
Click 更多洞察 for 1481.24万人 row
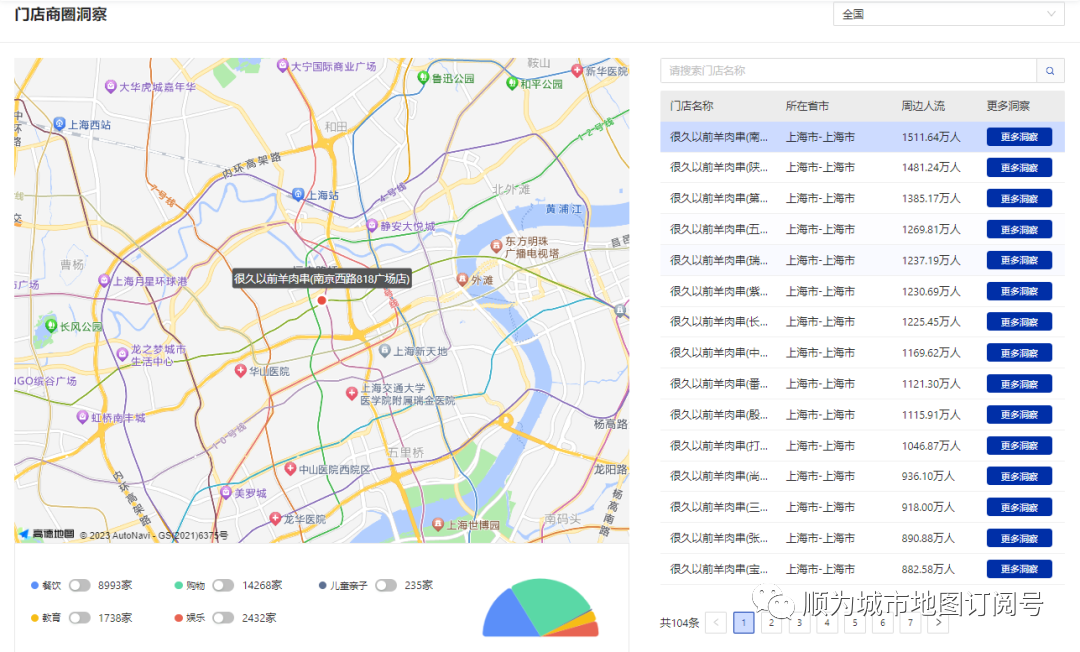tap(1019, 167)
